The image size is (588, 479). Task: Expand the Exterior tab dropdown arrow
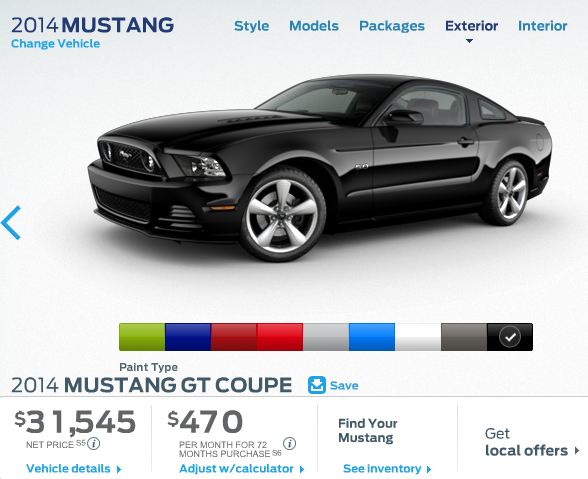point(469,41)
